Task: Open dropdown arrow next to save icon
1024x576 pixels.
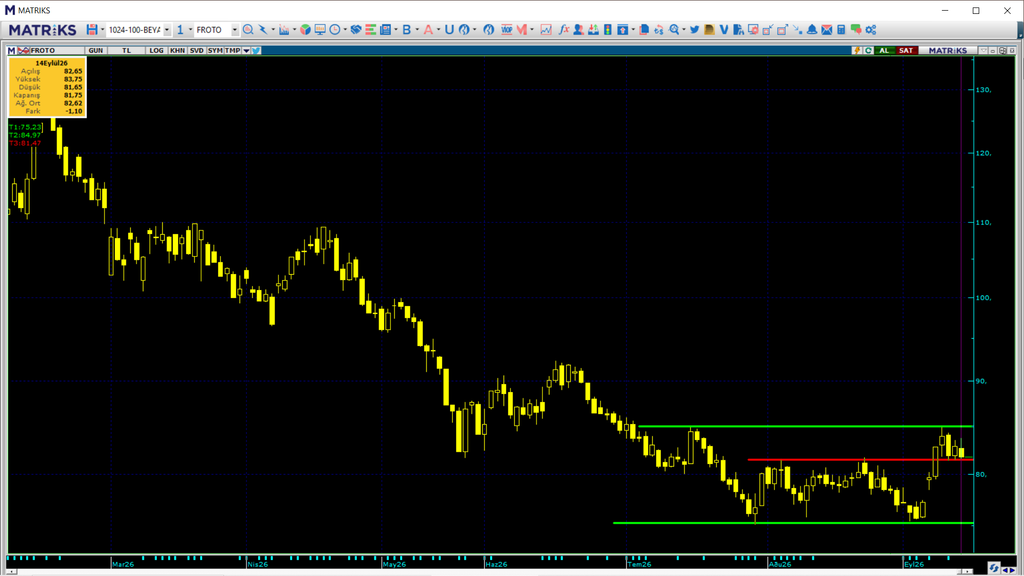Action: point(103,30)
